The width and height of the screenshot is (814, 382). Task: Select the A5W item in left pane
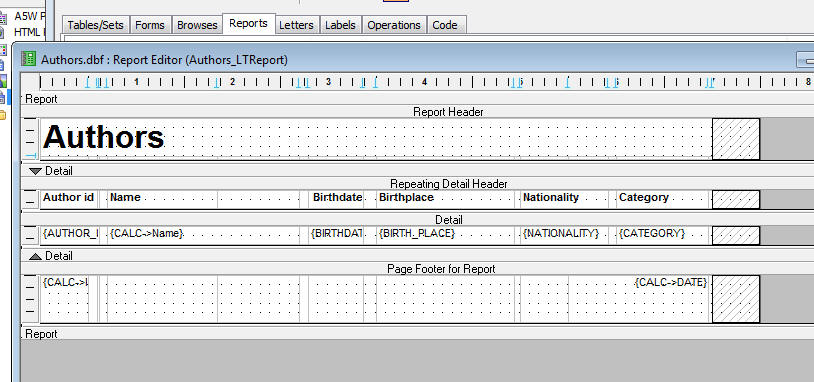tap(29, 17)
